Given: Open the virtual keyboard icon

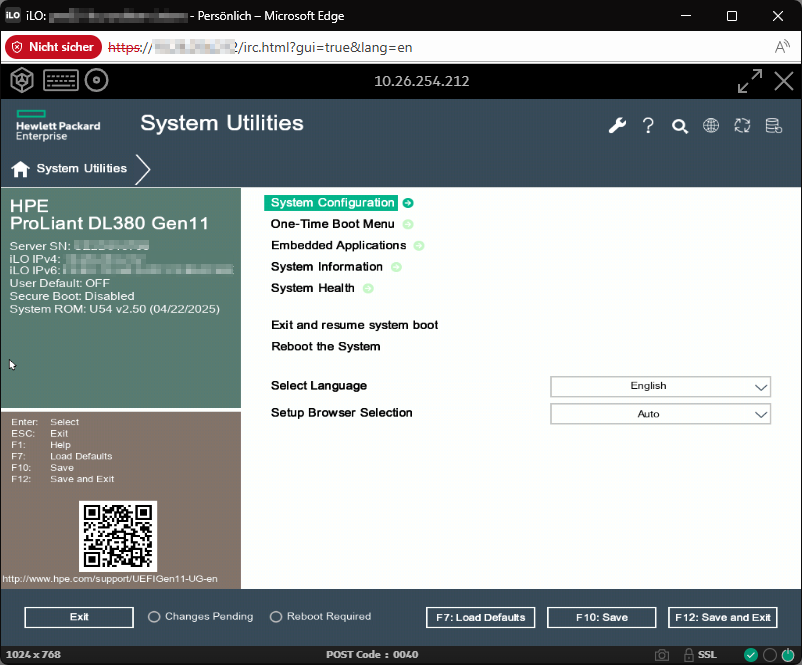Looking at the screenshot, I should coord(61,80).
